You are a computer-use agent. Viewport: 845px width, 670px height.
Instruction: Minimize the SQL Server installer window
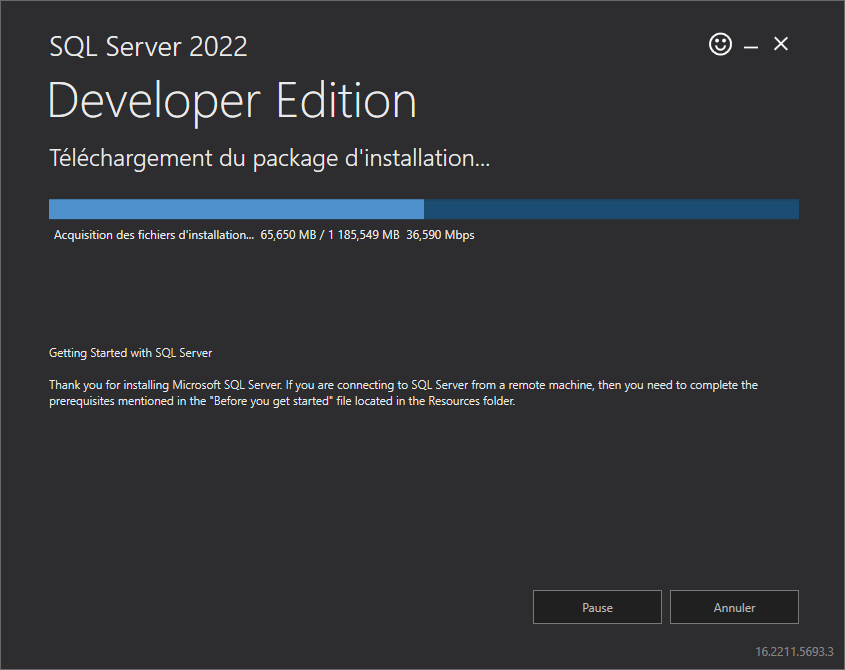[x=751, y=47]
